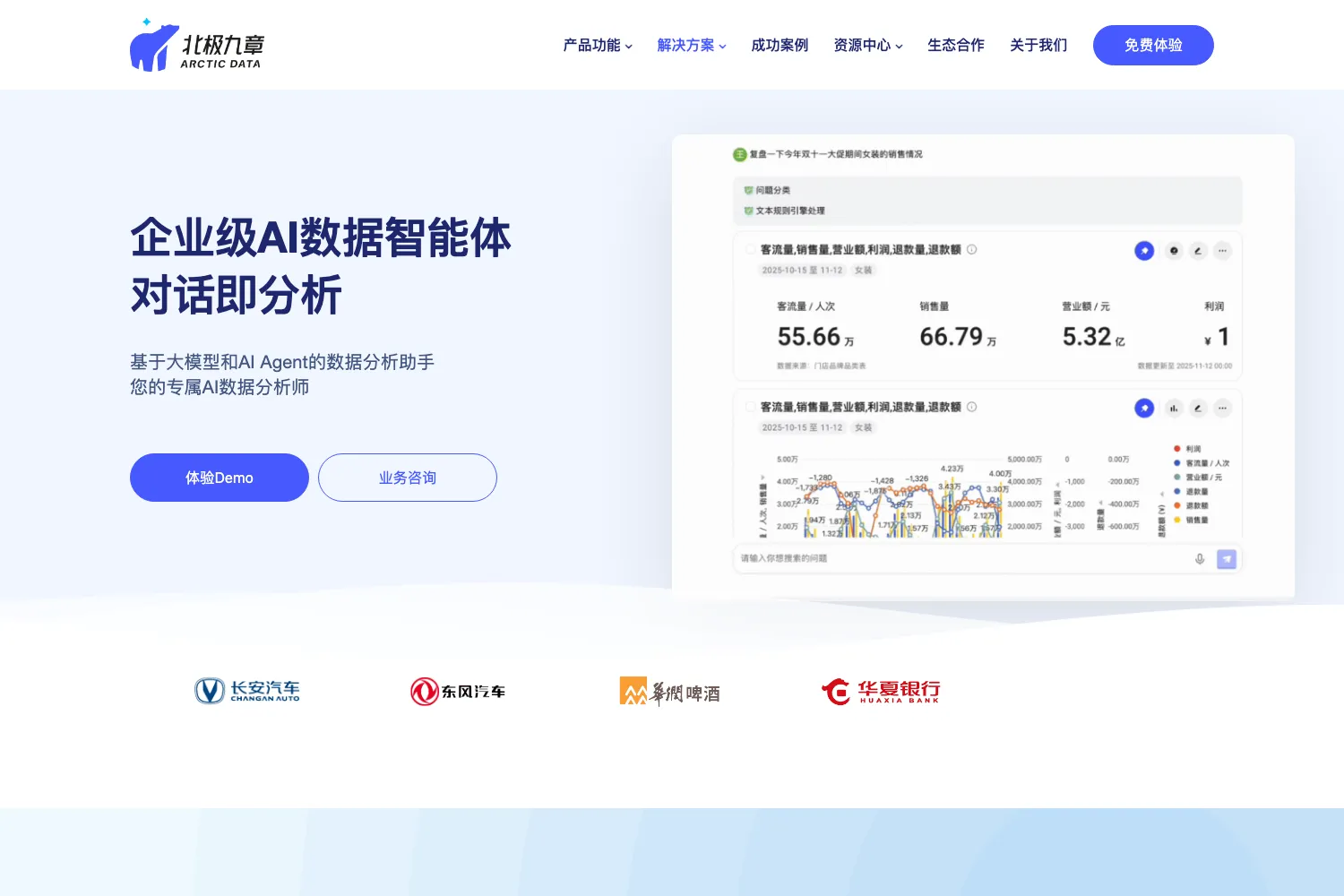The image size is (1344, 896).
Task: Click the green check icon beside 问题分类
Action: pyautogui.click(x=748, y=190)
